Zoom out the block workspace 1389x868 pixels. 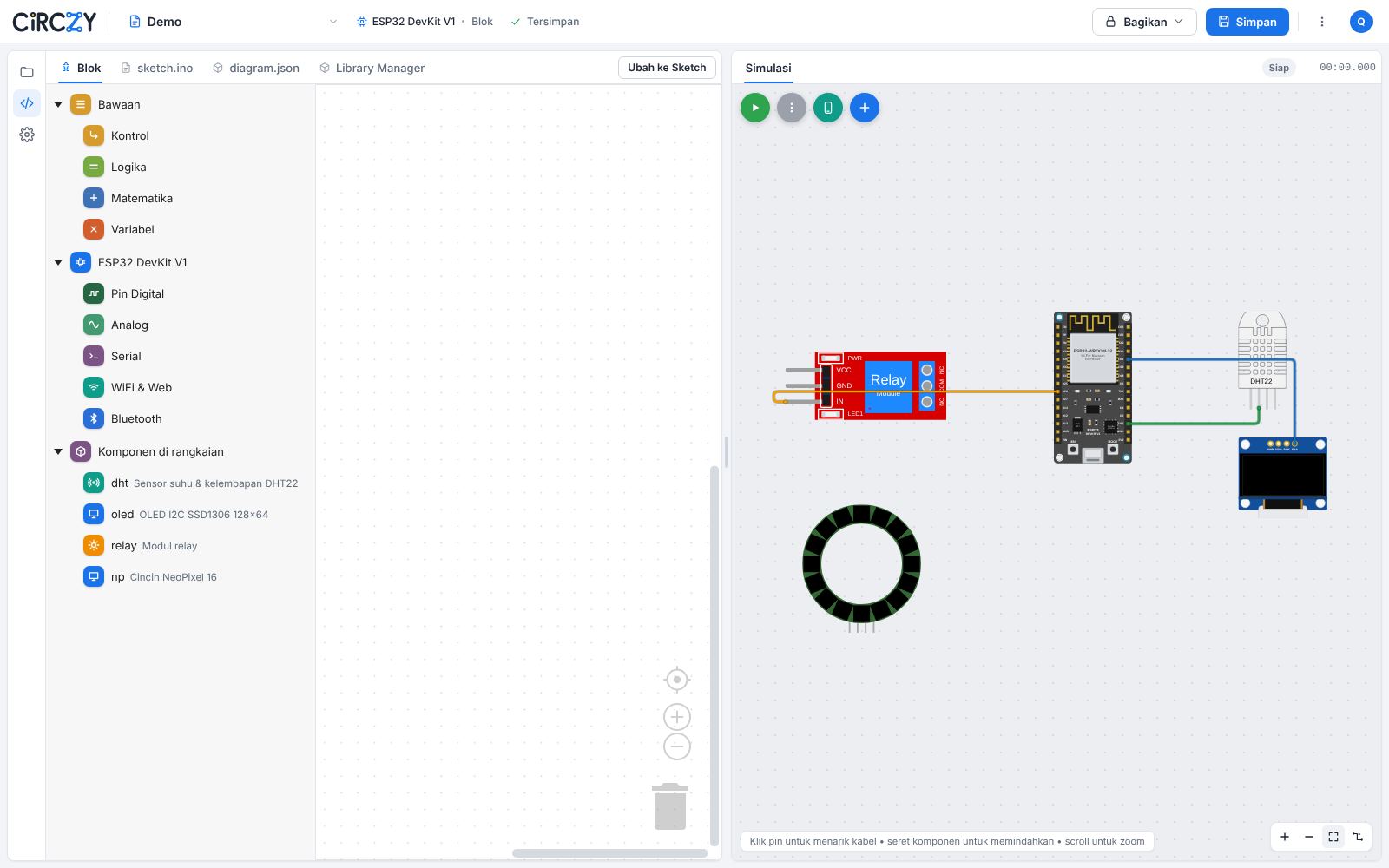[x=677, y=746]
